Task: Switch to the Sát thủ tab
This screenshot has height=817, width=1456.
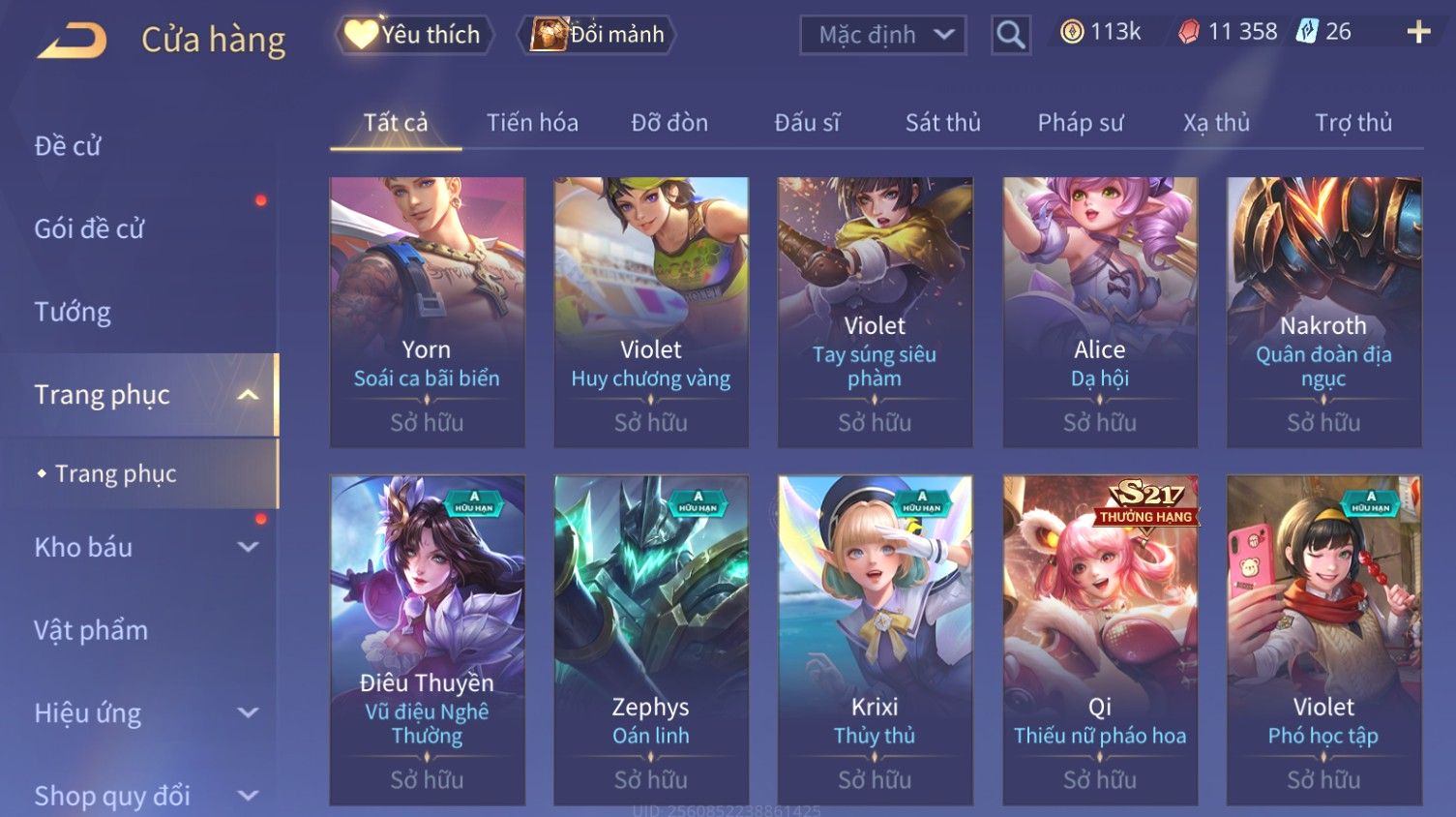Action: [x=942, y=123]
